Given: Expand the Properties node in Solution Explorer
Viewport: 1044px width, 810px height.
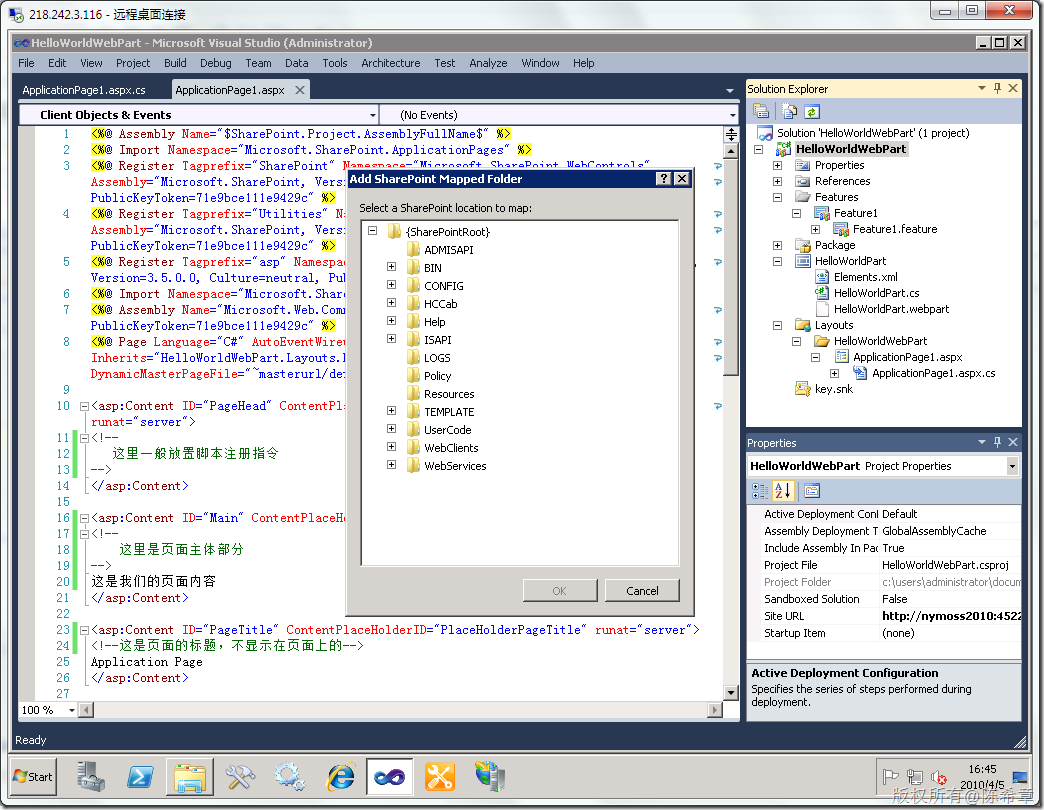Looking at the screenshot, I should 777,164.
